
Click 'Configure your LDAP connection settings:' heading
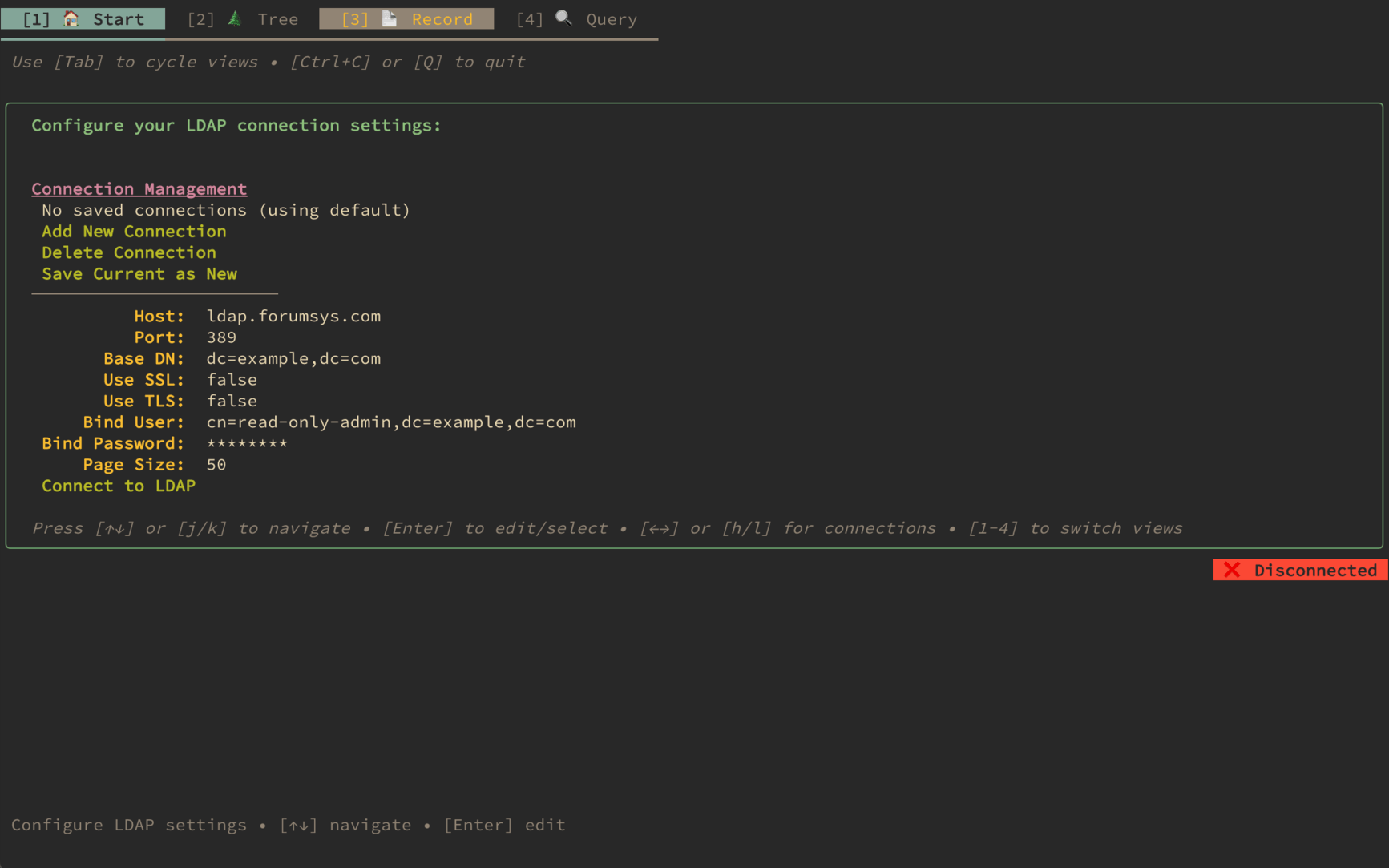pos(236,125)
